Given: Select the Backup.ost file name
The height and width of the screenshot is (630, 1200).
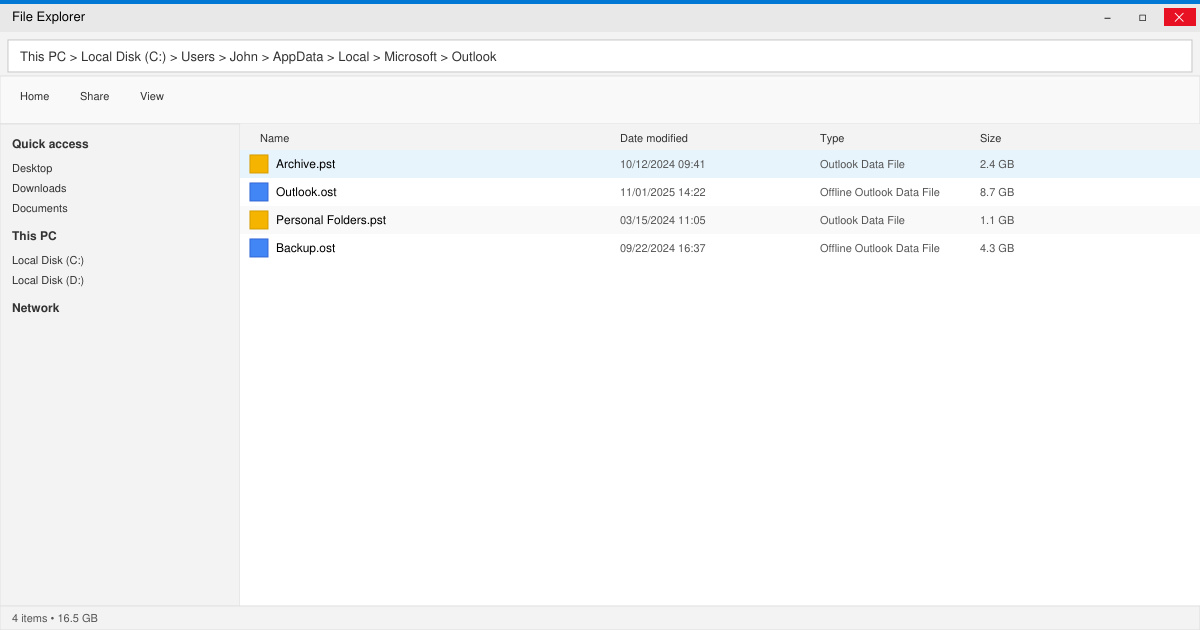Looking at the screenshot, I should (x=306, y=248).
